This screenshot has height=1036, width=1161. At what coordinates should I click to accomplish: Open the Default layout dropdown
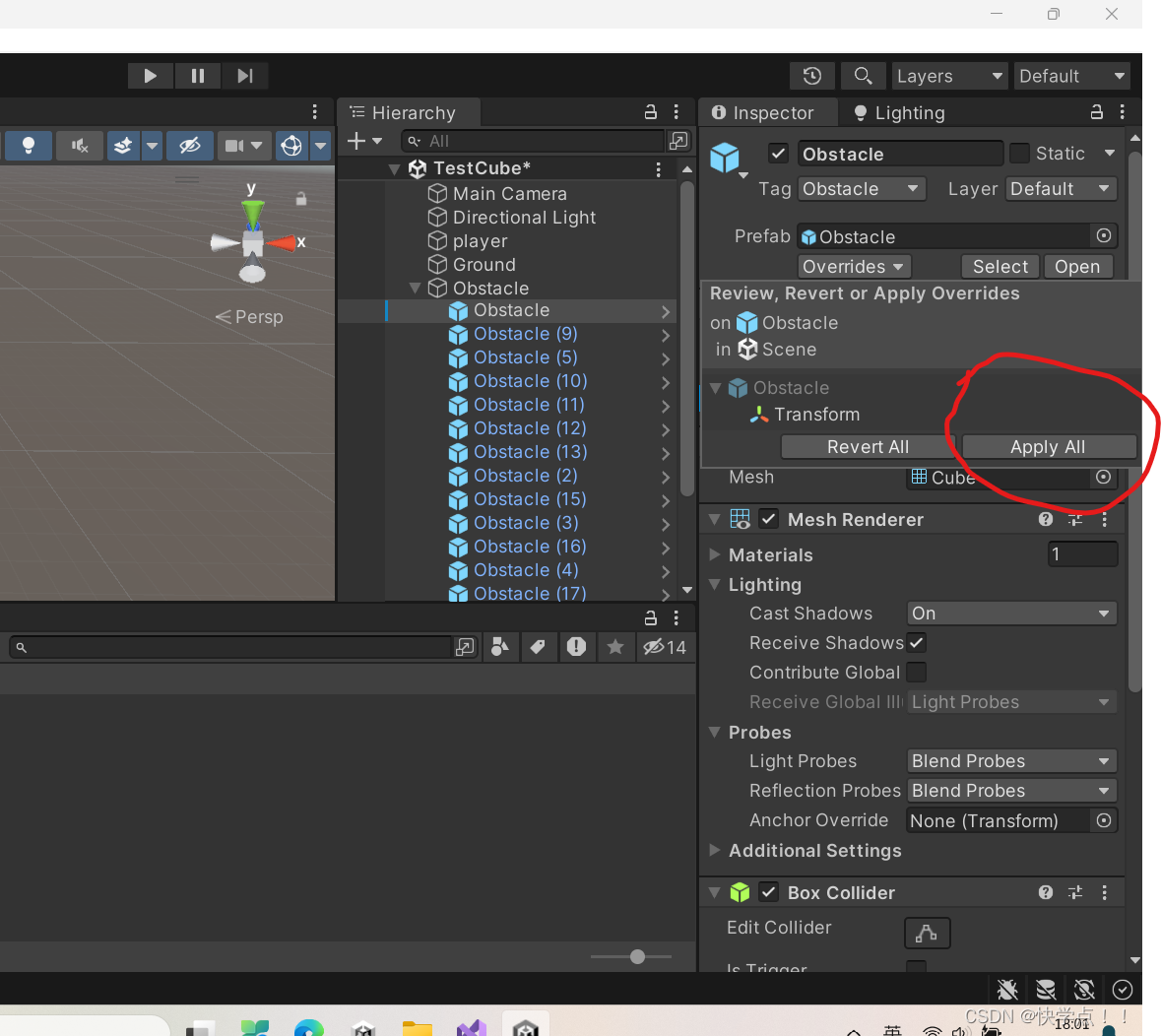pos(1072,76)
